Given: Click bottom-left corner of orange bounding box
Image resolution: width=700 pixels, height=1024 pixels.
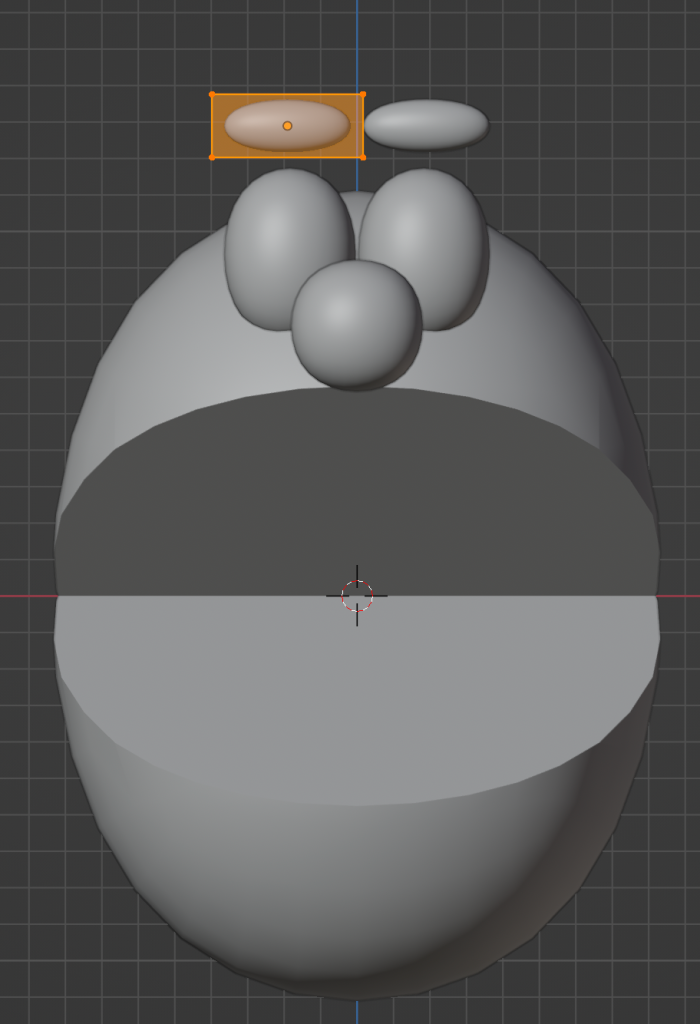Looking at the screenshot, I should 212,157.
